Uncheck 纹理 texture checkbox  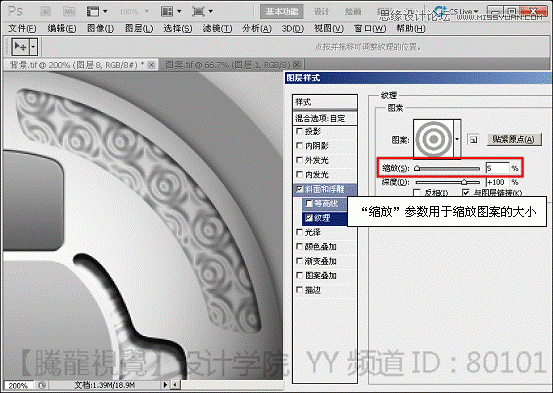(309, 218)
